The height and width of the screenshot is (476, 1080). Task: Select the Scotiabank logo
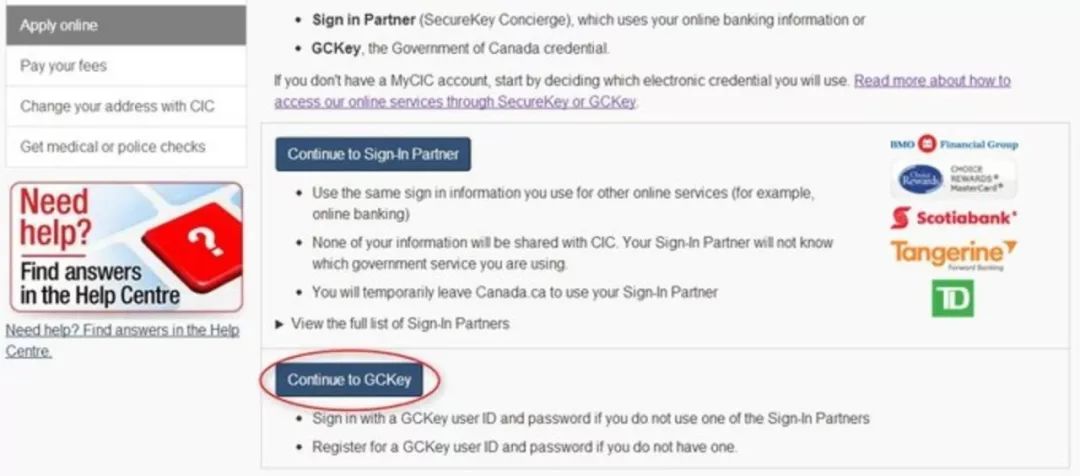(953, 218)
